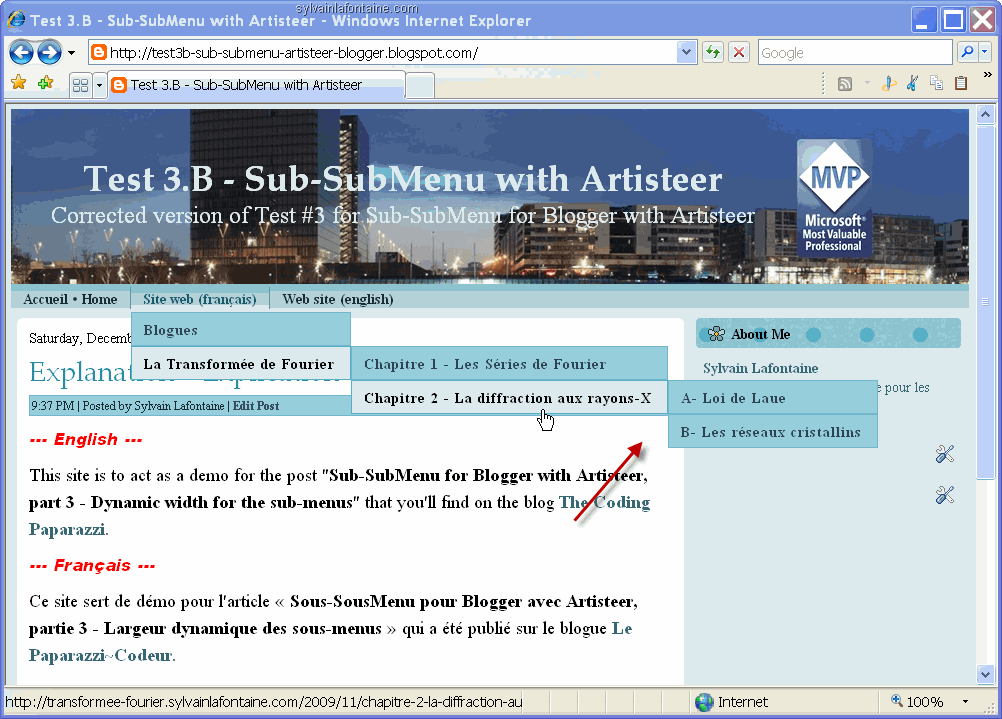This screenshot has width=1002, height=719.
Task: Open the 'Web site (english)' menu
Action: point(337,299)
